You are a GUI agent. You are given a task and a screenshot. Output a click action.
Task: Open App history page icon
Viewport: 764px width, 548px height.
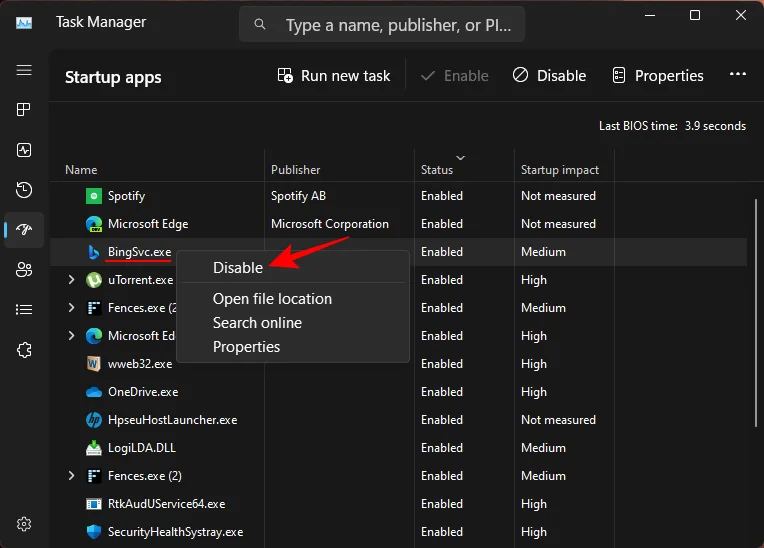[24, 189]
